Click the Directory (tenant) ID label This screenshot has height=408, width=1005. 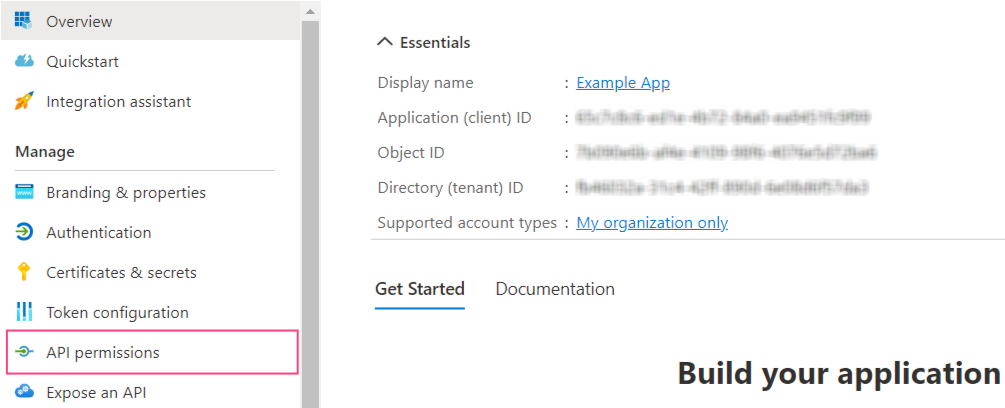coord(451,188)
